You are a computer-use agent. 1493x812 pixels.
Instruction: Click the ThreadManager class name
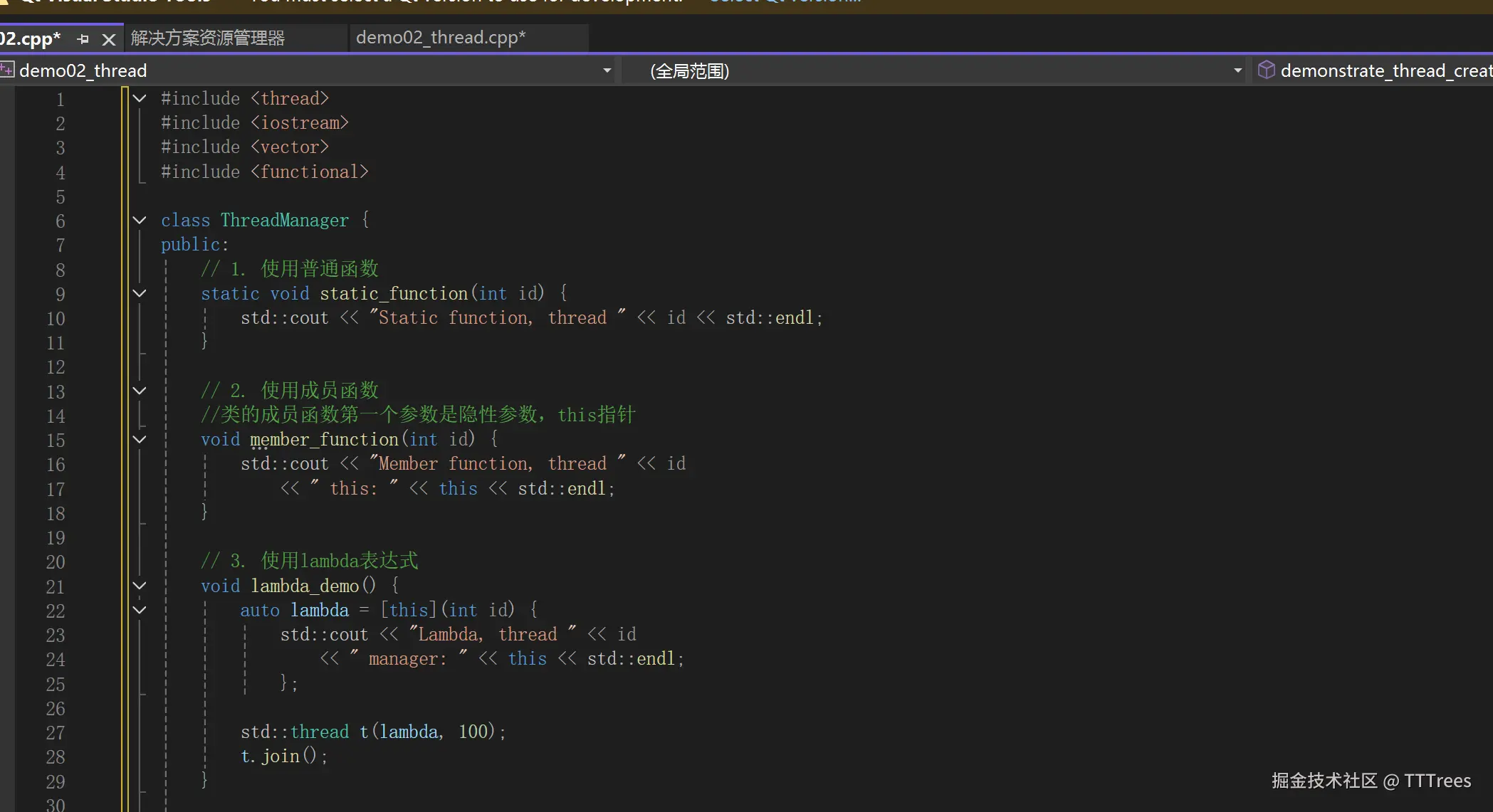285,221
